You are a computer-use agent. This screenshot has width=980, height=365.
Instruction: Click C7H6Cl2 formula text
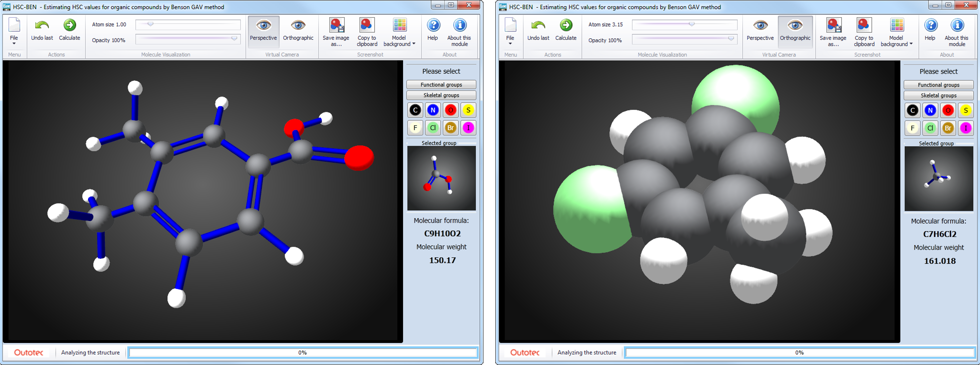(x=939, y=233)
